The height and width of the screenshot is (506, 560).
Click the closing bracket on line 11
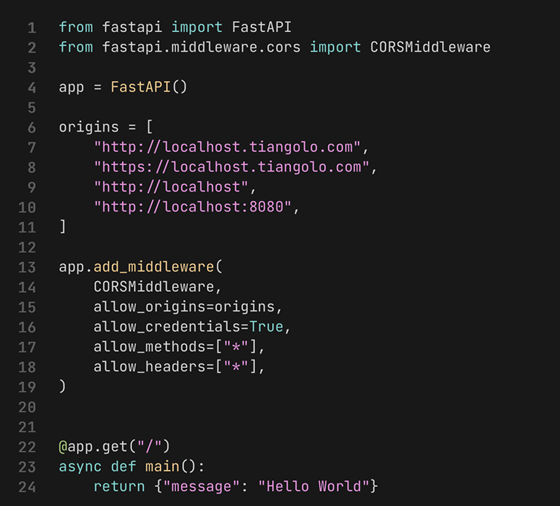pos(63,227)
